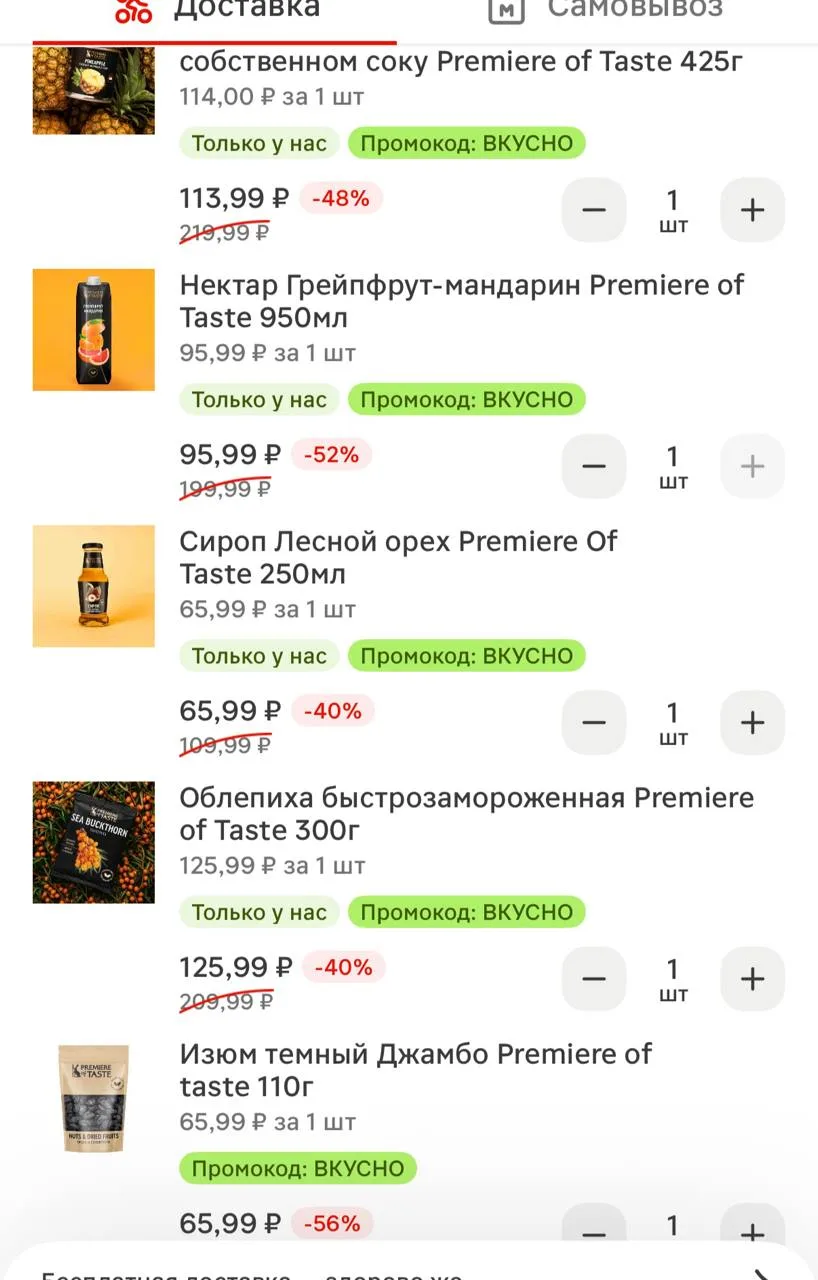Image resolution: width=818 pixels, height=1280 pixels.
Task: Open Облепиха быстрозамороженная product title
Action: 466,814
